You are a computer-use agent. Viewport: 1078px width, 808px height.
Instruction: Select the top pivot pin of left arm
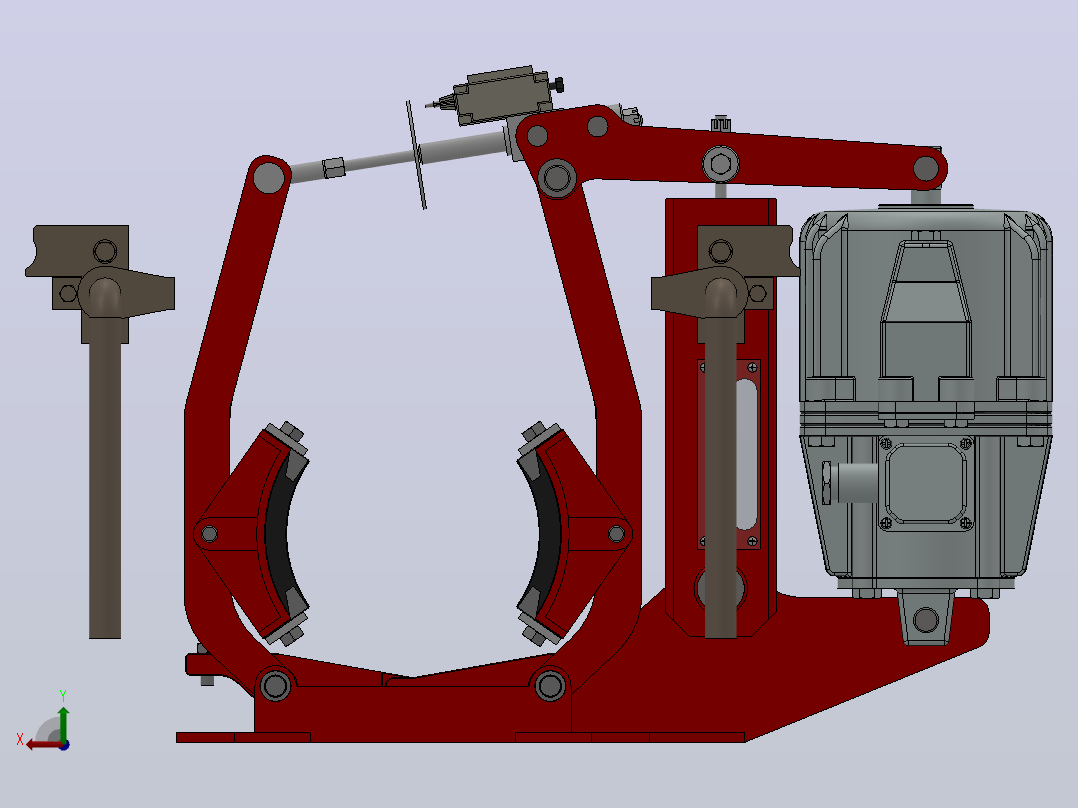click(x=269, y=178)
